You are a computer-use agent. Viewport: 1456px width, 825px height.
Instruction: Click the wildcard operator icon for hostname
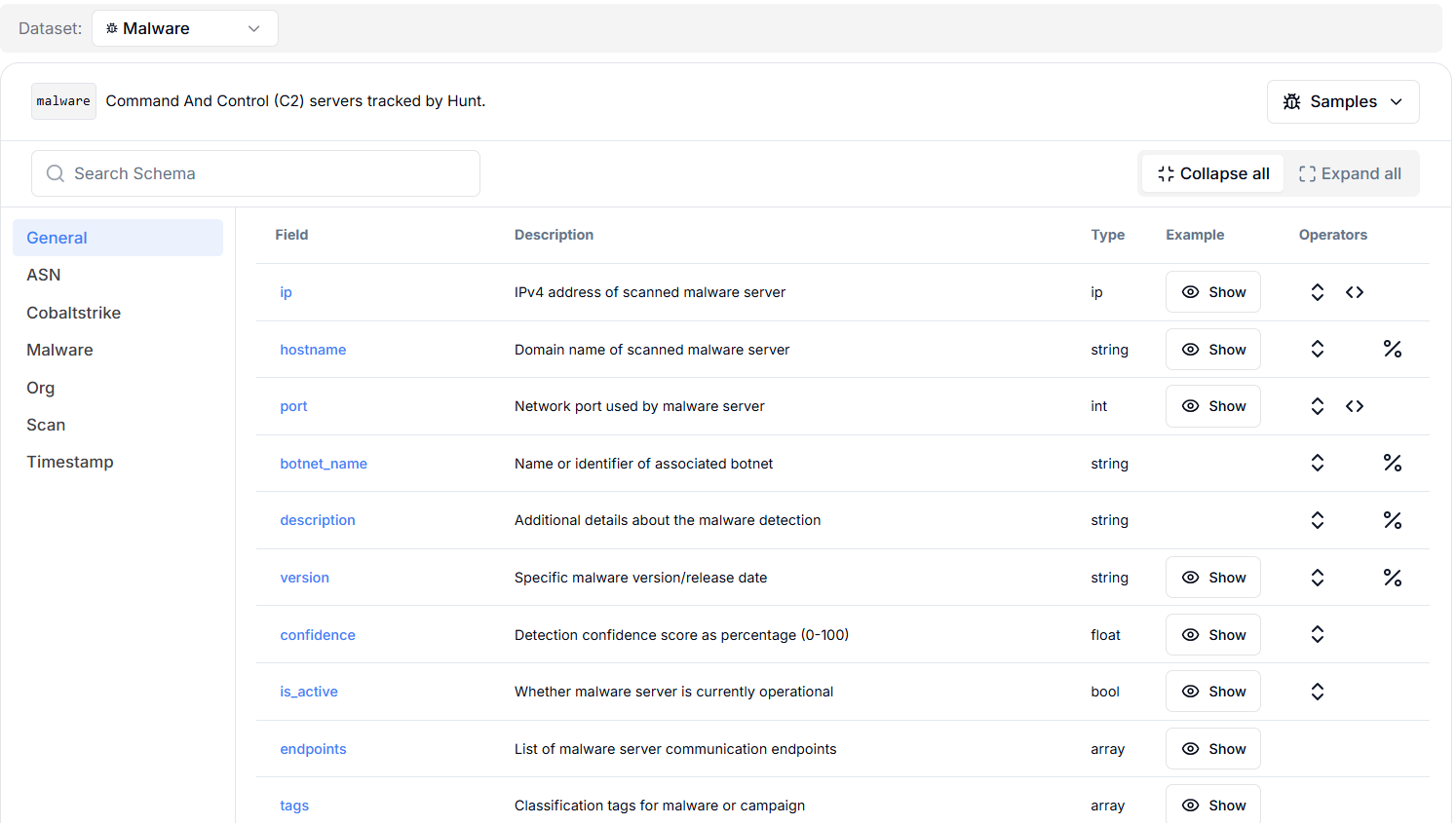point(1393,348)
